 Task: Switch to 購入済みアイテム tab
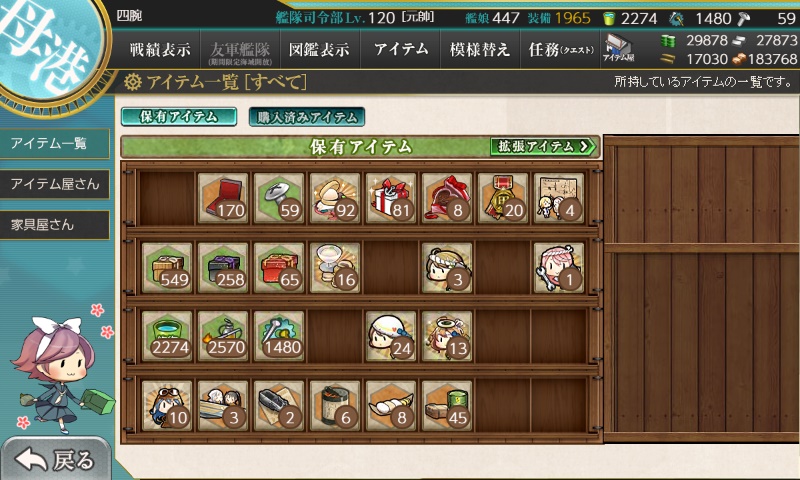click(x=307, y=116)
